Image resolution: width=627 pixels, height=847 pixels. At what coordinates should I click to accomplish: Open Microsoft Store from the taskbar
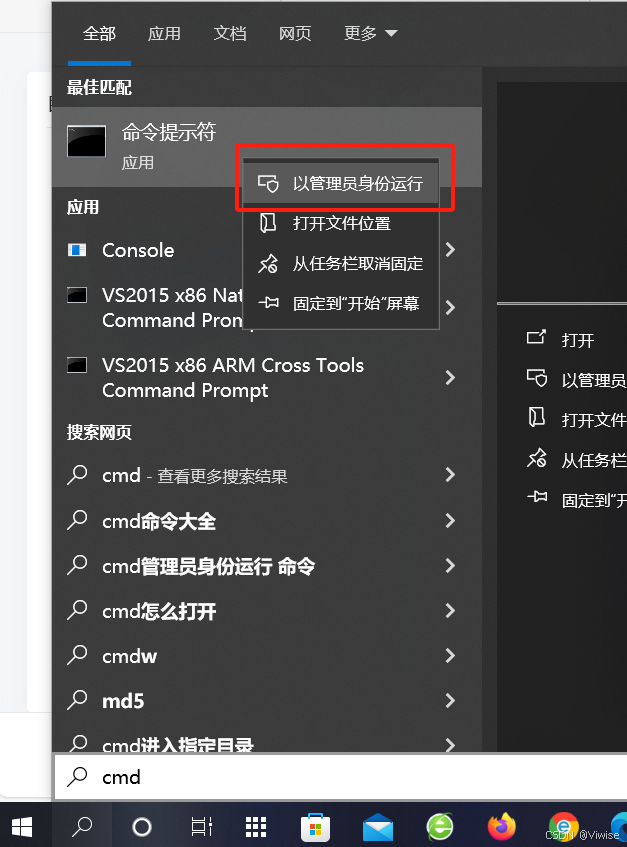tap(315, 827)
